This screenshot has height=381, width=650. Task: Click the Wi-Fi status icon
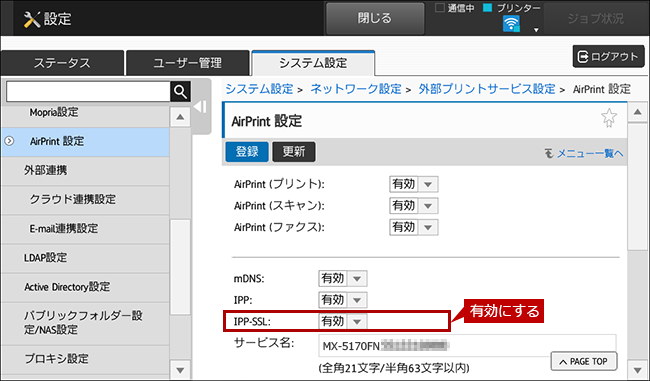[511, 24]
